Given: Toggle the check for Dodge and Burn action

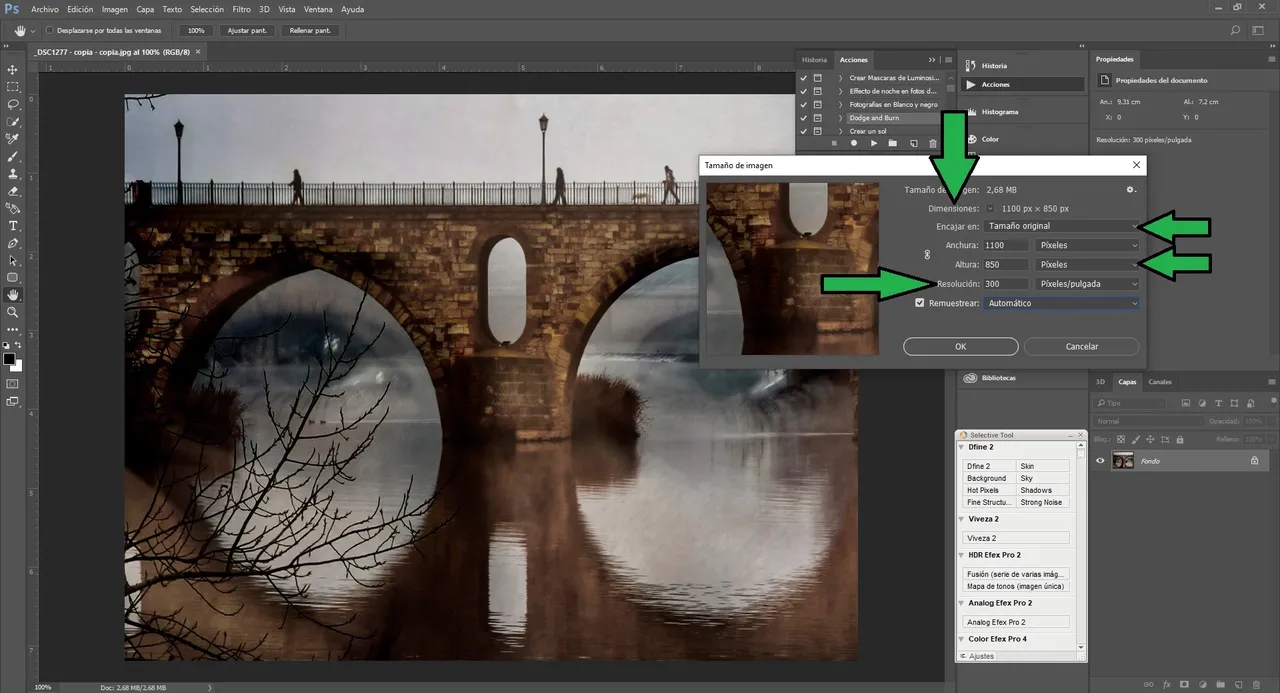Looking at the screenshot, I should click(x=804, y=118).
